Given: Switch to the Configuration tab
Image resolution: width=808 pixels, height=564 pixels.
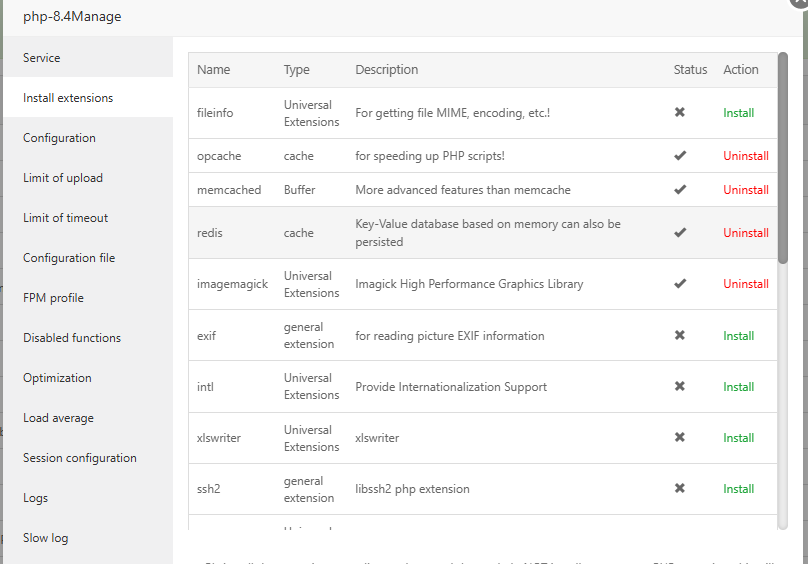Looking at the screenshot, I should click(x=60, y=138).
